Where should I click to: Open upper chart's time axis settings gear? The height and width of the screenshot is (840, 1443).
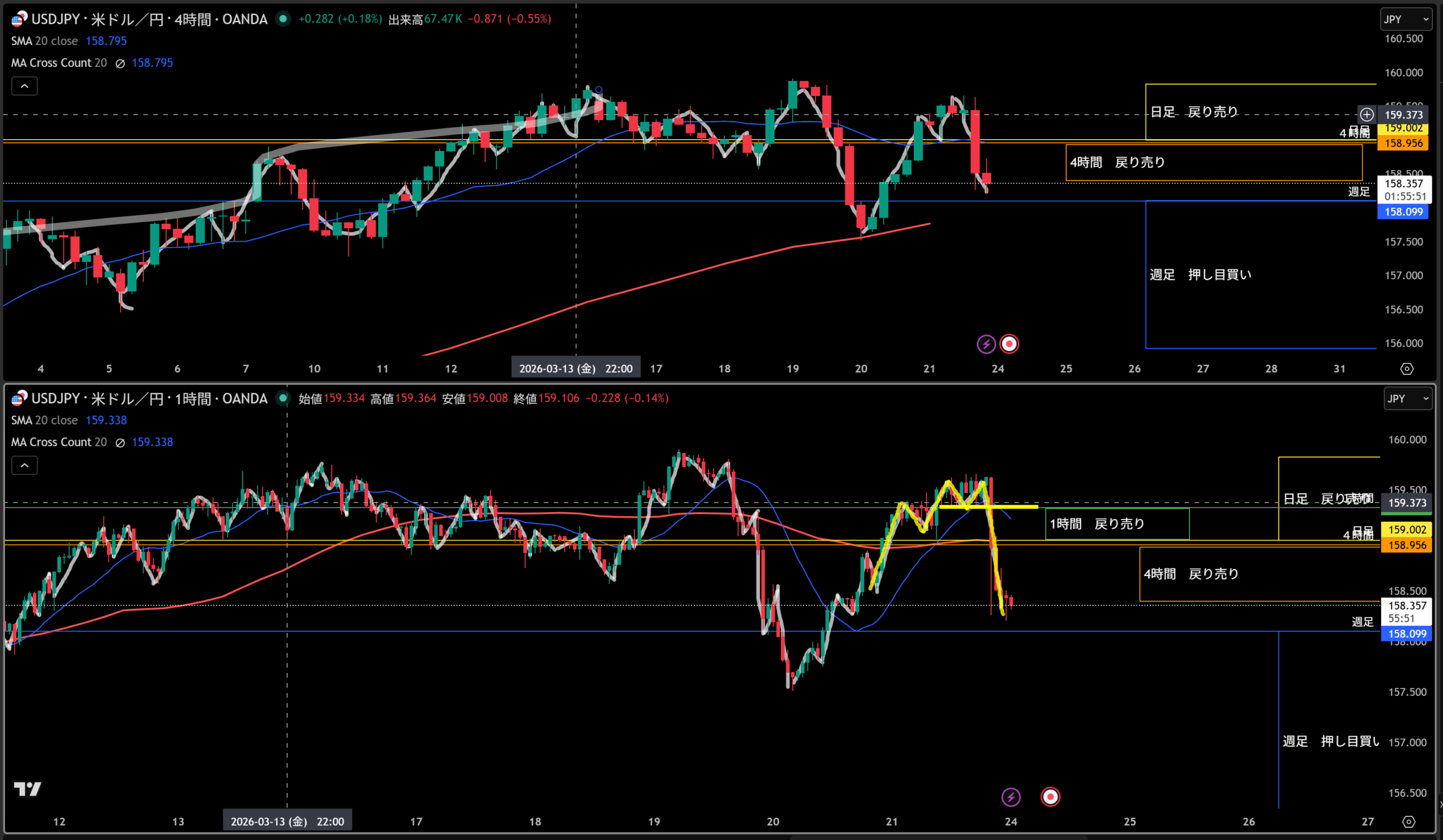(x=1406, y=369)
